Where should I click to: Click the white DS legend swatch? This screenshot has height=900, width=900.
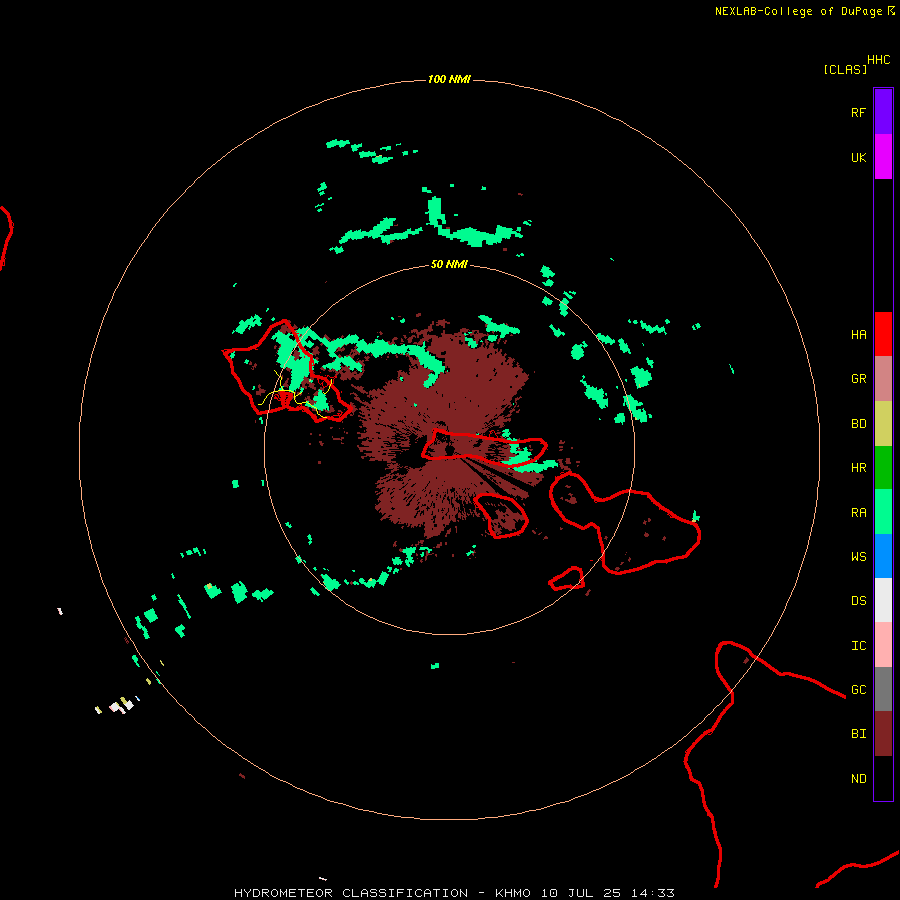(883, 600)
